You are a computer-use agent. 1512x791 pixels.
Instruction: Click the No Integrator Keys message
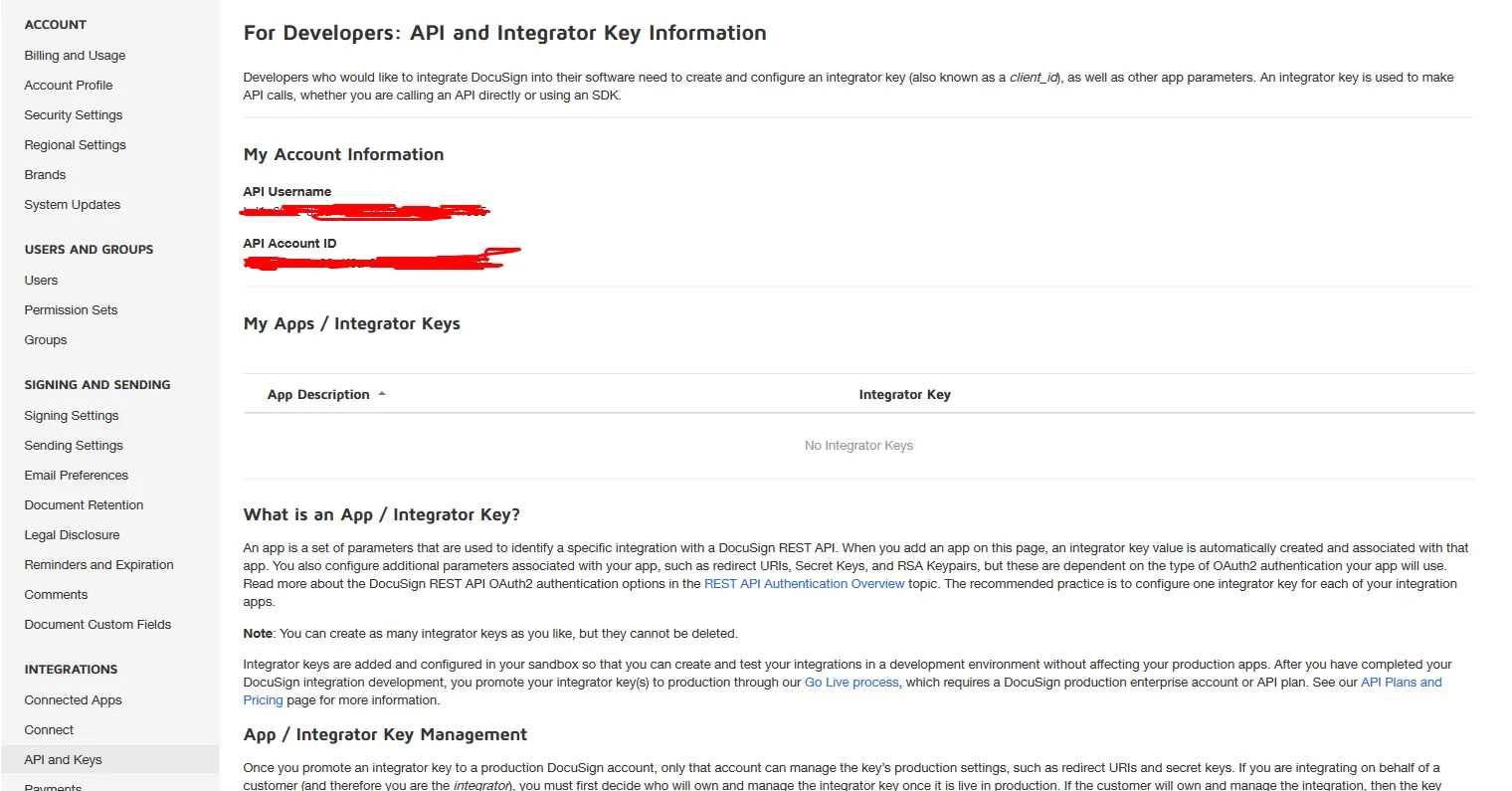[858, 446]
